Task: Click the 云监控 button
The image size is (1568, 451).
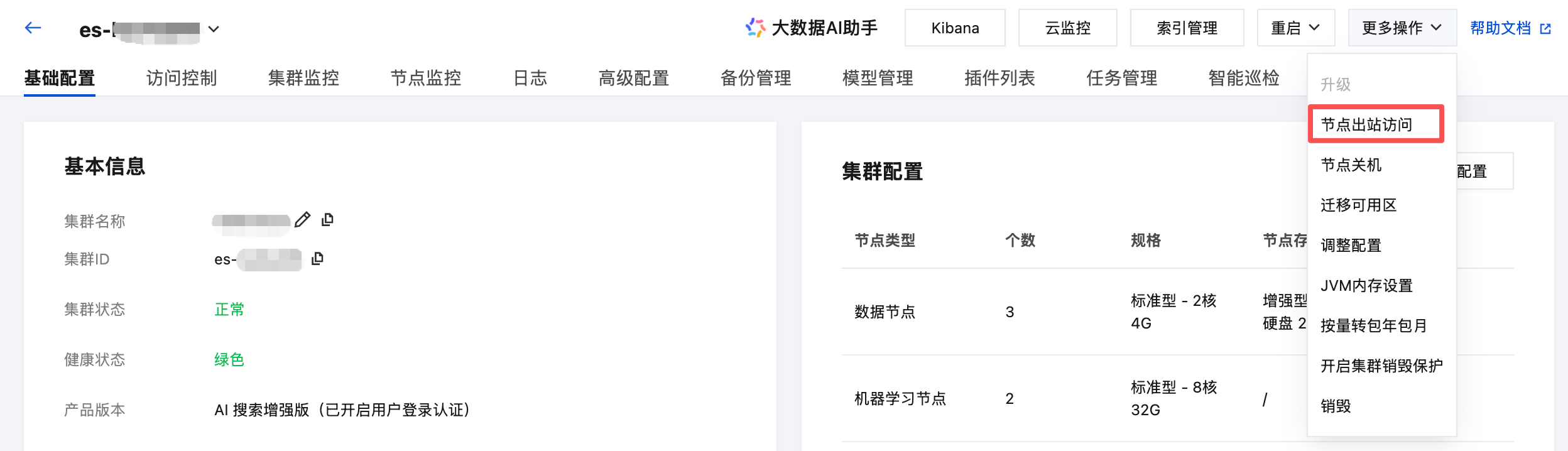Action: point(1067,28)
